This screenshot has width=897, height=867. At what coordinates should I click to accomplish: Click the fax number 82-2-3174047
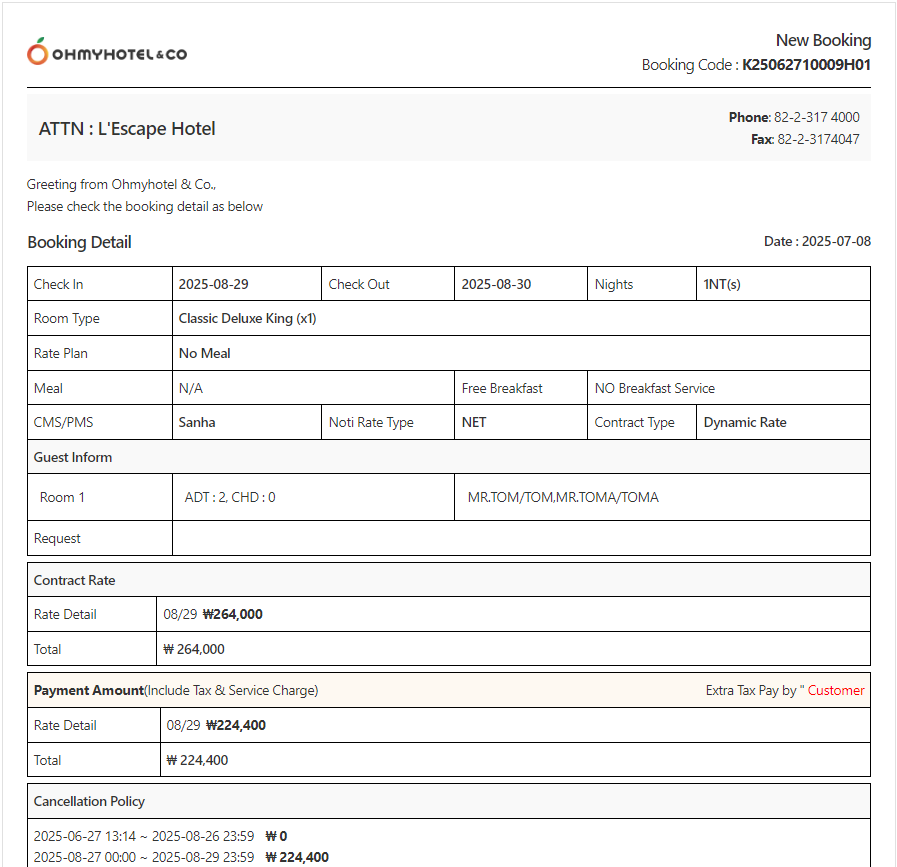coord(818,139)
